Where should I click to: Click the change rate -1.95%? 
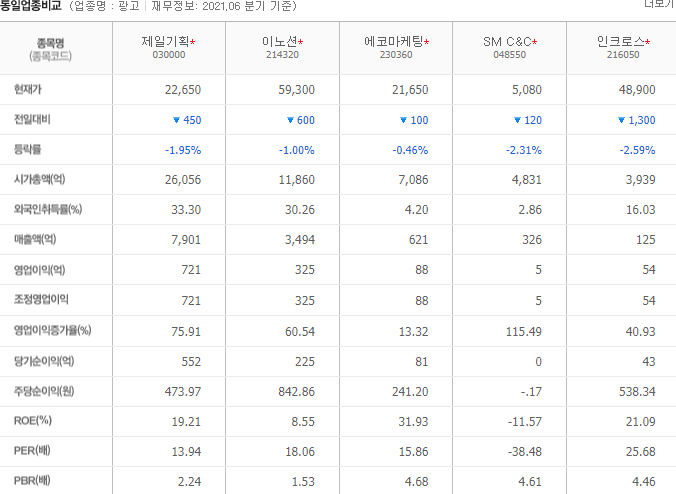tap(183, 150)
